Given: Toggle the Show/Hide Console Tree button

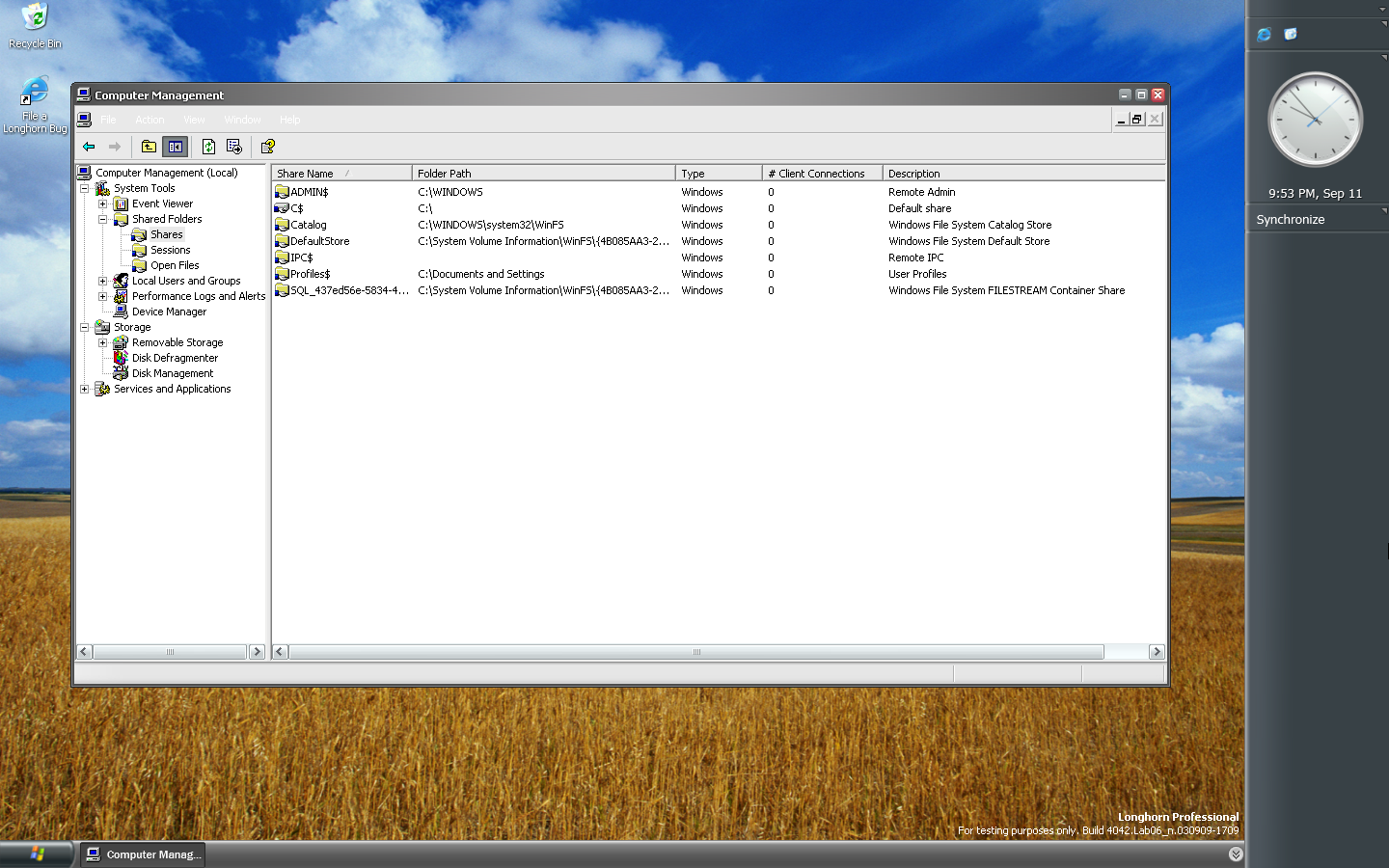Looking at the screenshot, I should point(175,147).
